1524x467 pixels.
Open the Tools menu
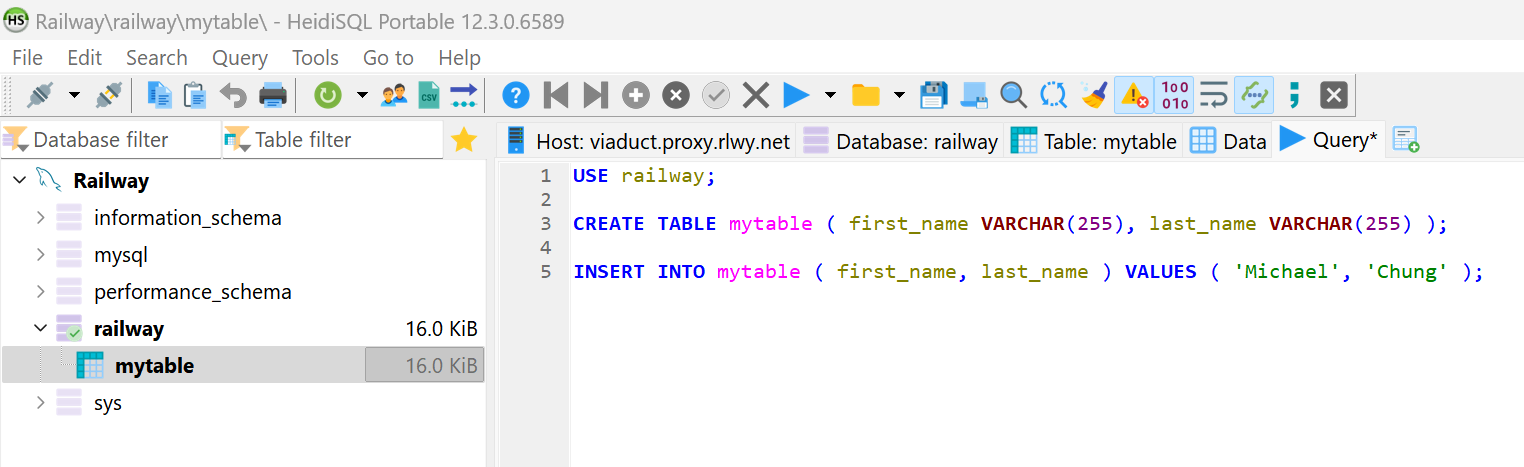[315, 58]
